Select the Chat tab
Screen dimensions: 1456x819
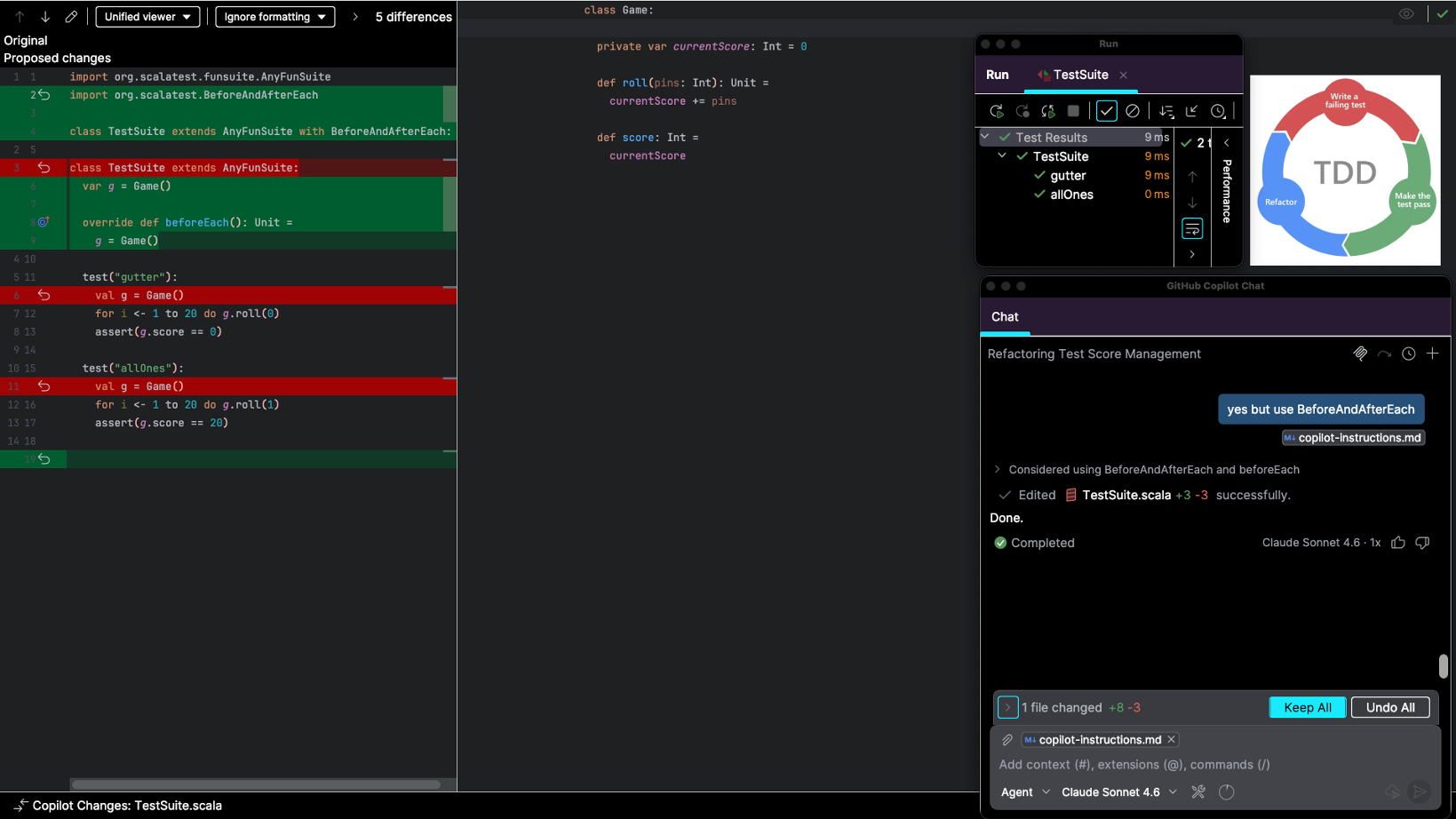[x=1005, y=317]
